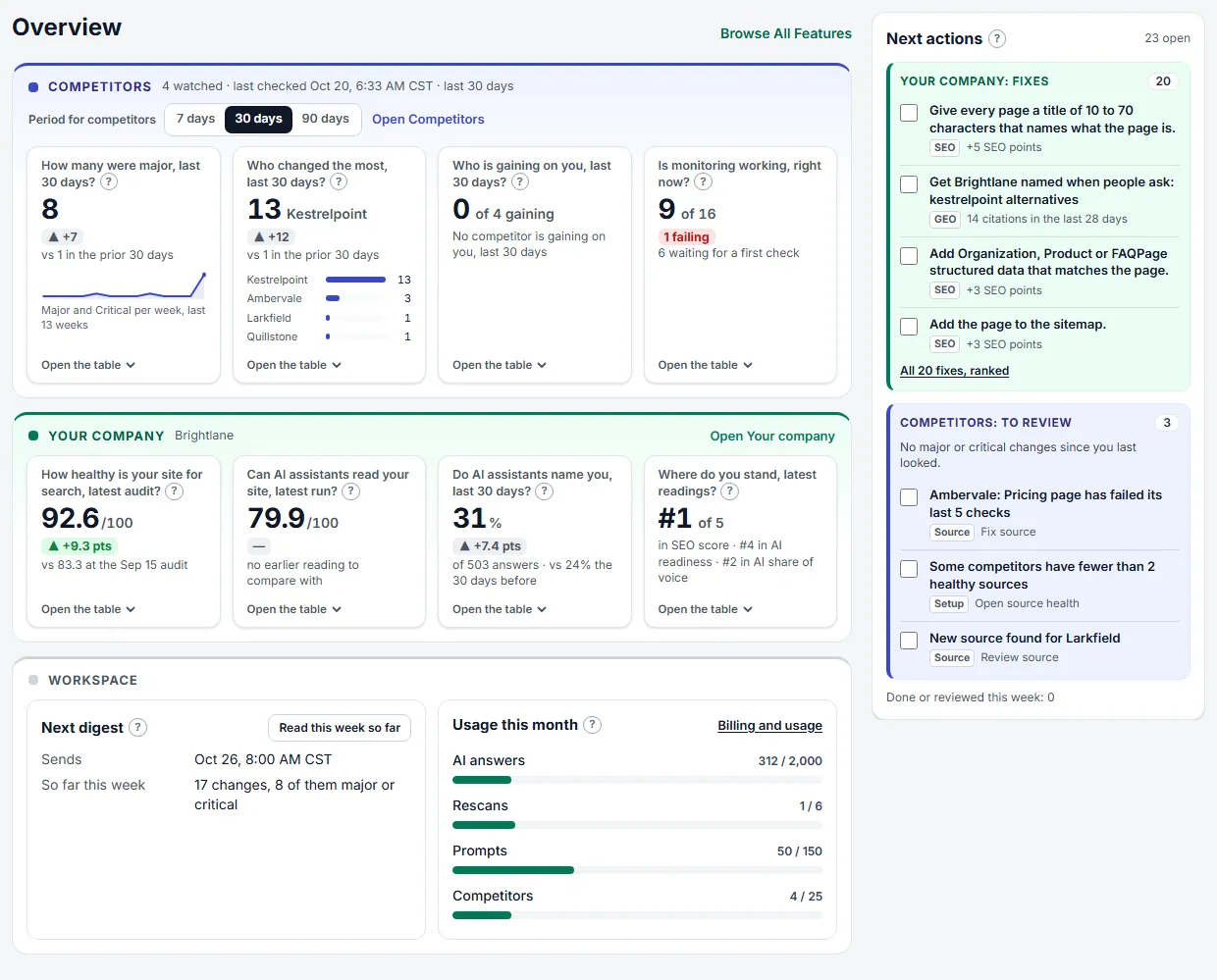1217x980 pixels.
Task: Select the 30 days period tab
Action: (x=258, y=119)
